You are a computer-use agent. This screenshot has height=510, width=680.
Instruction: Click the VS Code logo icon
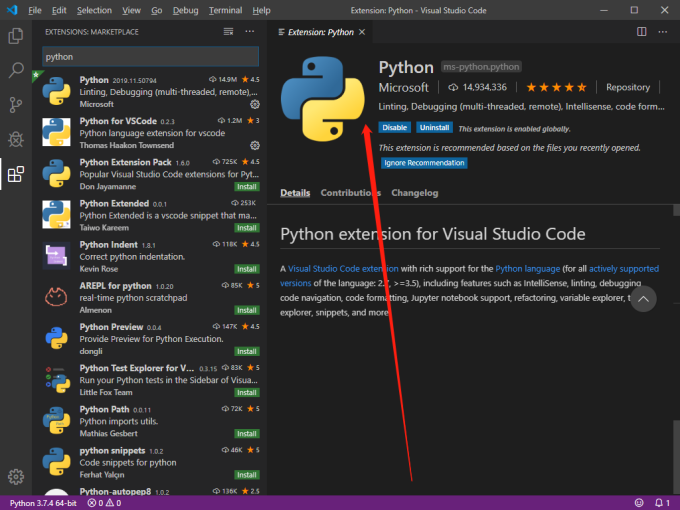tap(12, 10)
